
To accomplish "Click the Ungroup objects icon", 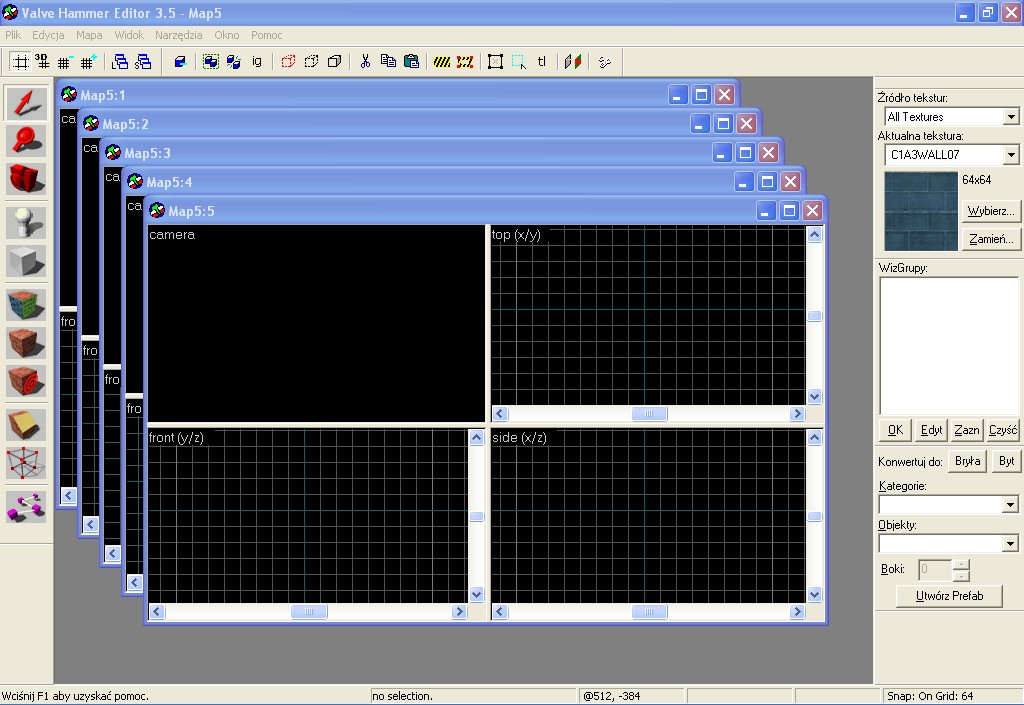I will click(234, 62).
